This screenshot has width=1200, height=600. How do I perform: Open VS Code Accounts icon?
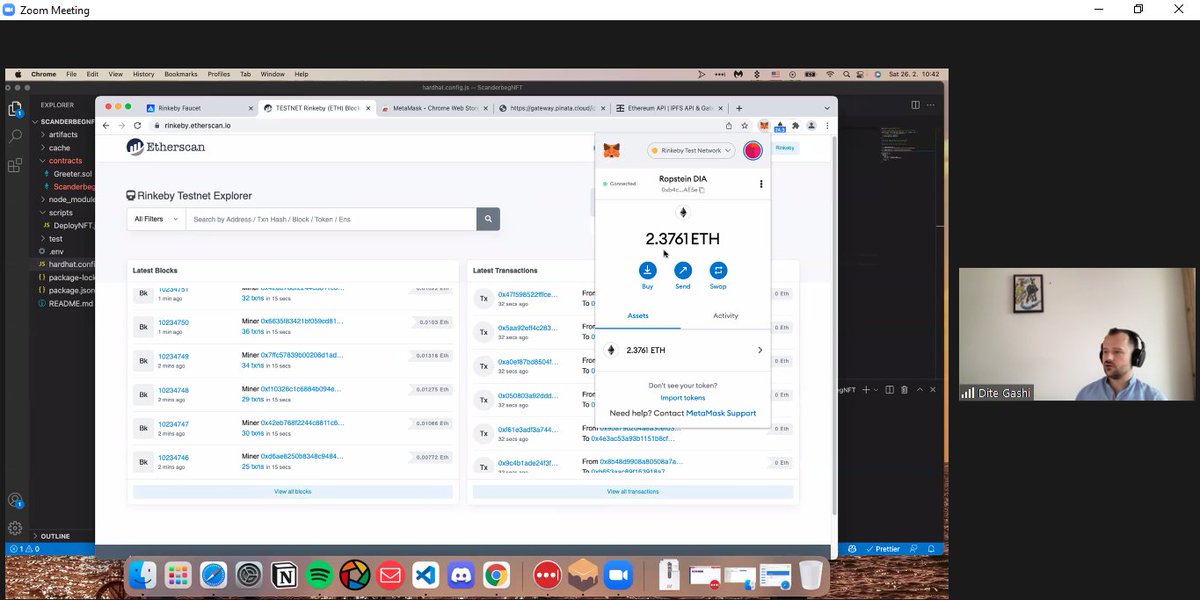[x=15, y=500]
